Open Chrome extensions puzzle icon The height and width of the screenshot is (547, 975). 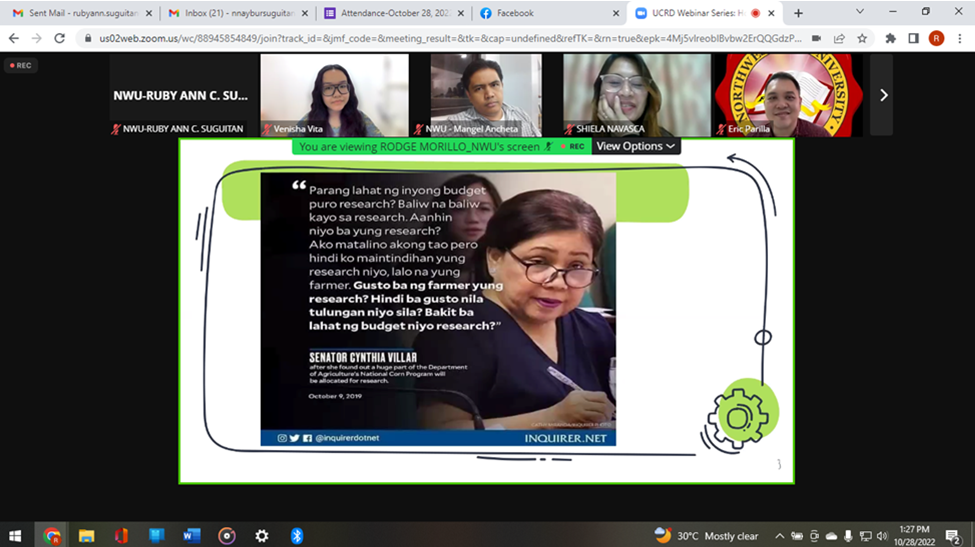pyautogui.click(x=890, y=38)
